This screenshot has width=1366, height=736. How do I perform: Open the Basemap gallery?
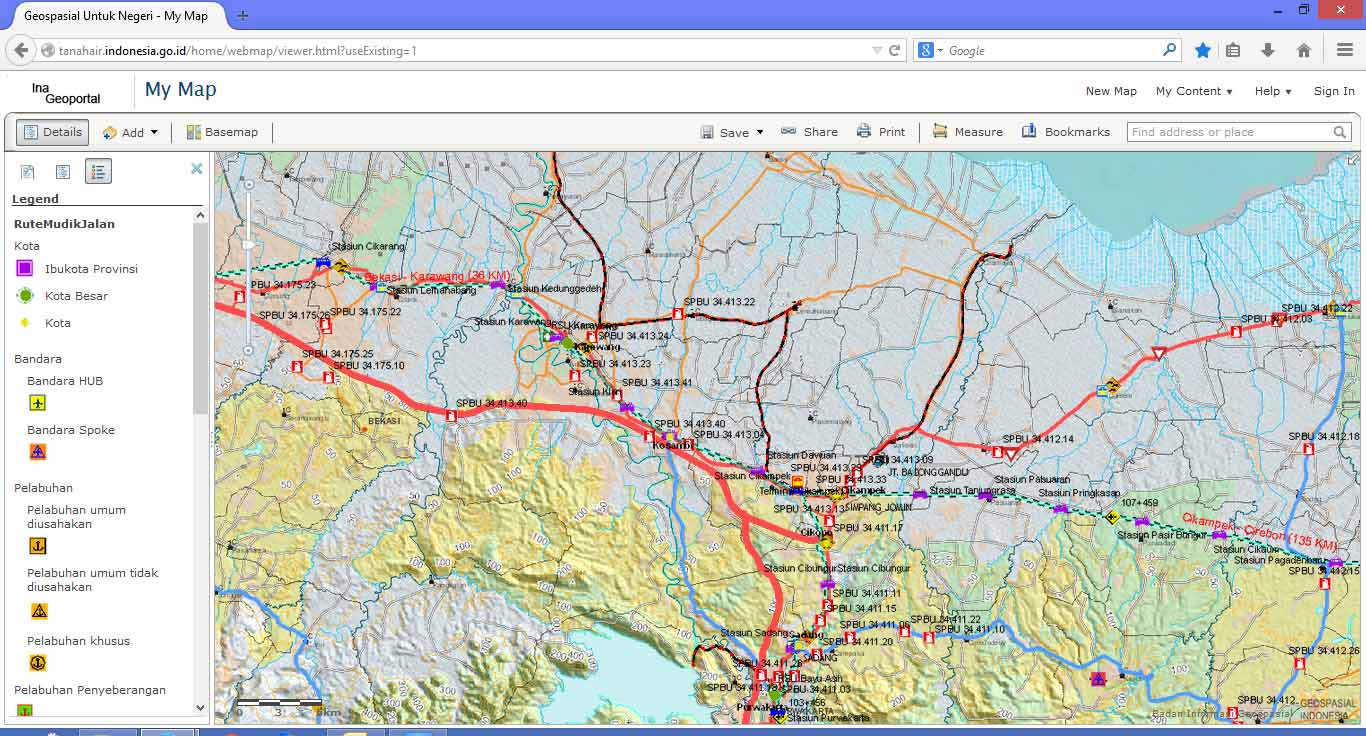(222, 132)
